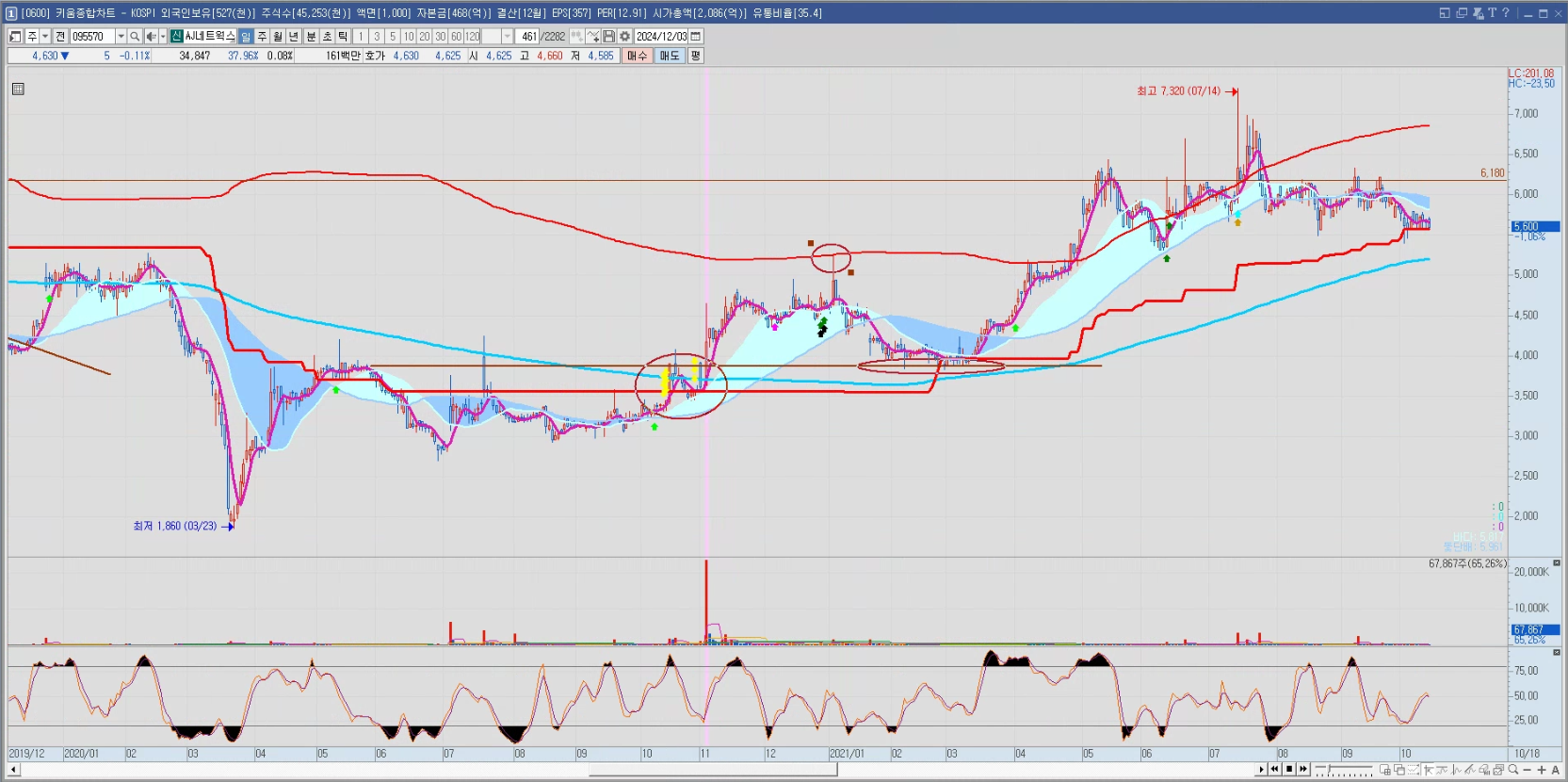
Task: Choose interval 30 button
Action: pos(440,36)
